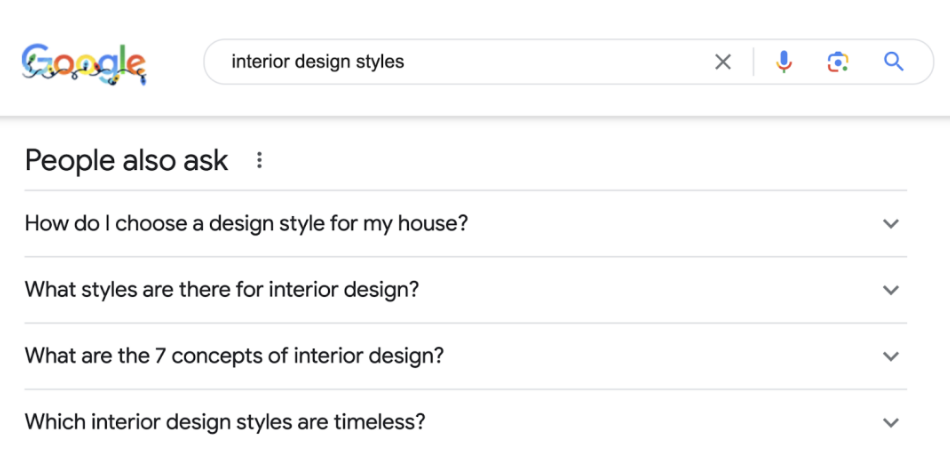The image size is (950, 449).
Task: Open 'Which interior design styles are timeless?'
Action: (225, 422)
